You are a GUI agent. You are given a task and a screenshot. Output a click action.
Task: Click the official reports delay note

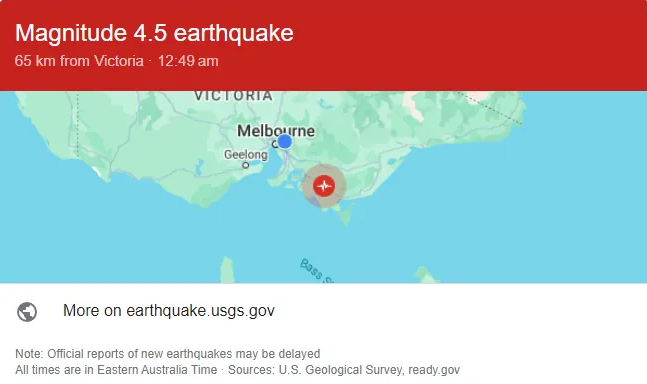coord(168,354)
